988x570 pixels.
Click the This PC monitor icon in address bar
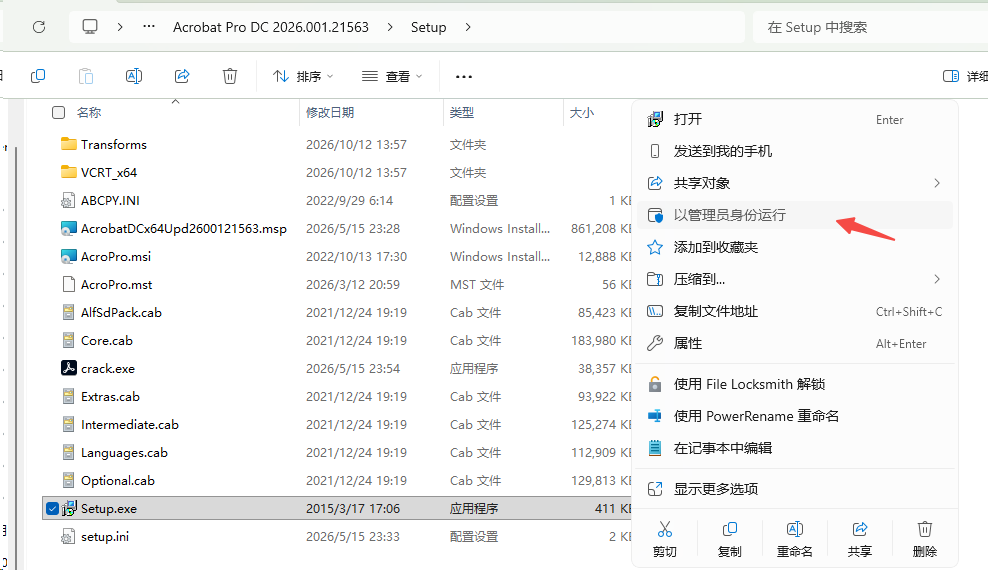tap(90, 26)
